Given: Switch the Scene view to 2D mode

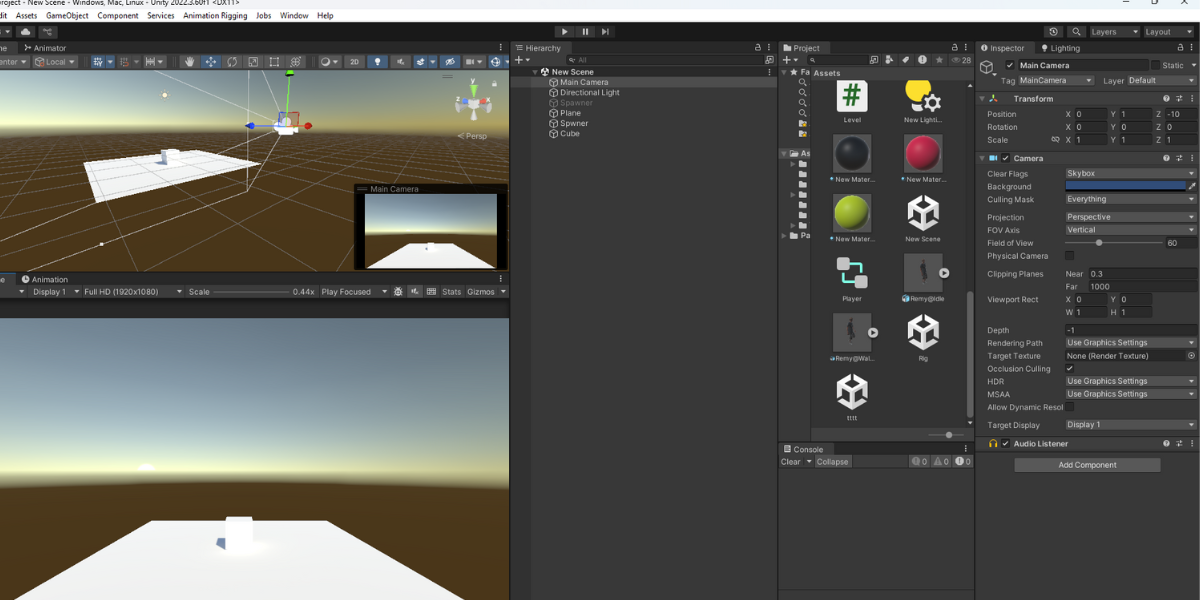Looking at the screenshot, I should (354, 62).
